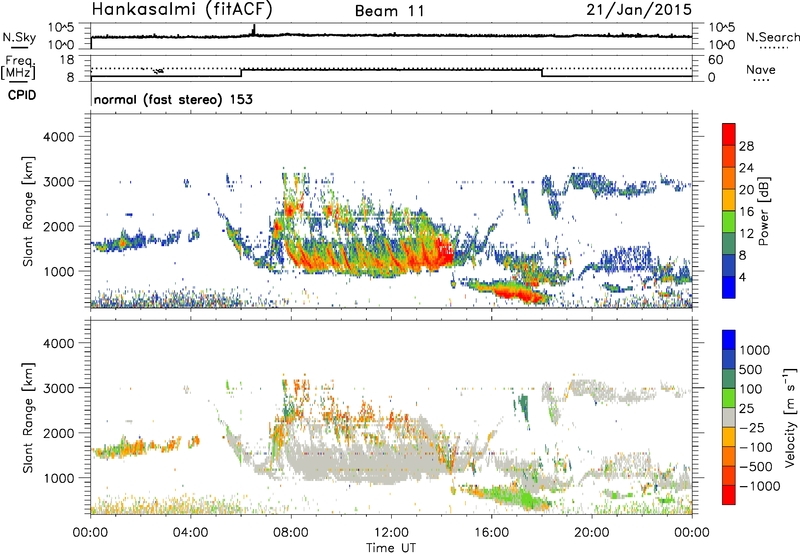Click the Time UT axis label
This screenshot has width=800, height=554.
[x=391, y=548]
